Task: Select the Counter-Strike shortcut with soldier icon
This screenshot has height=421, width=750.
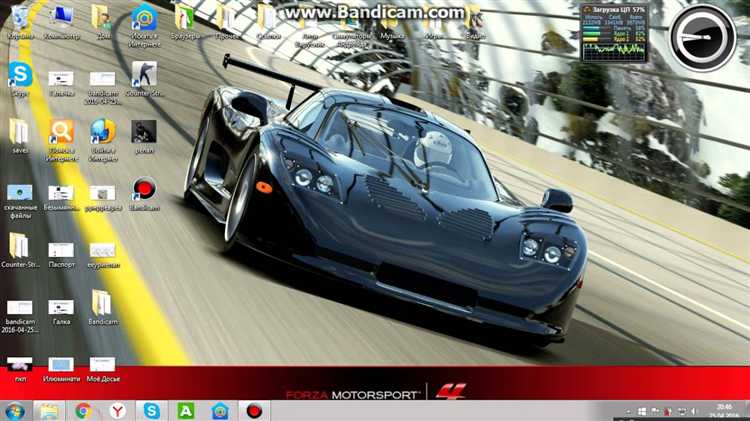Action: pyautogui.click(x=144, y=77)
